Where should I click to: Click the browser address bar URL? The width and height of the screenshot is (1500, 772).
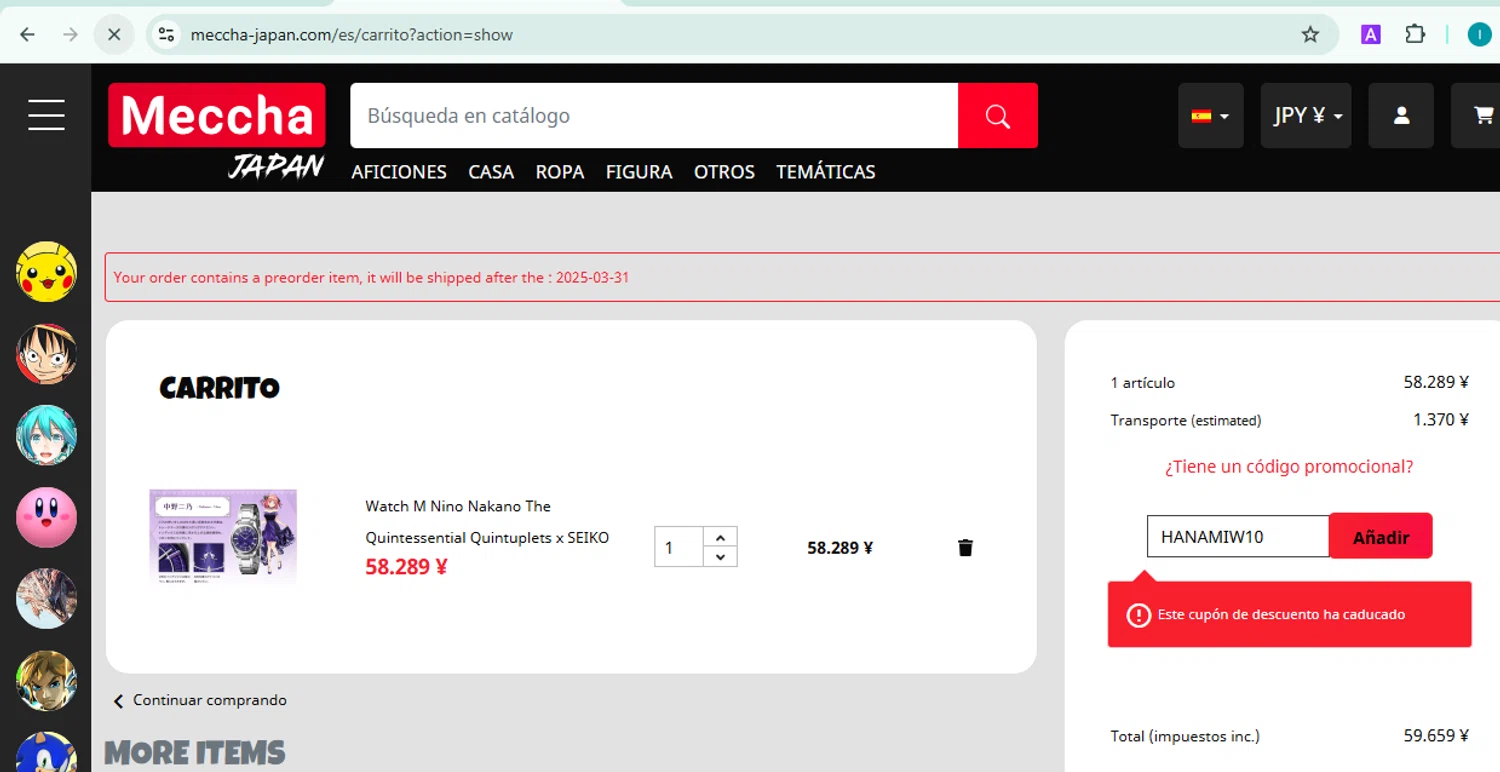tap(352, 35)
